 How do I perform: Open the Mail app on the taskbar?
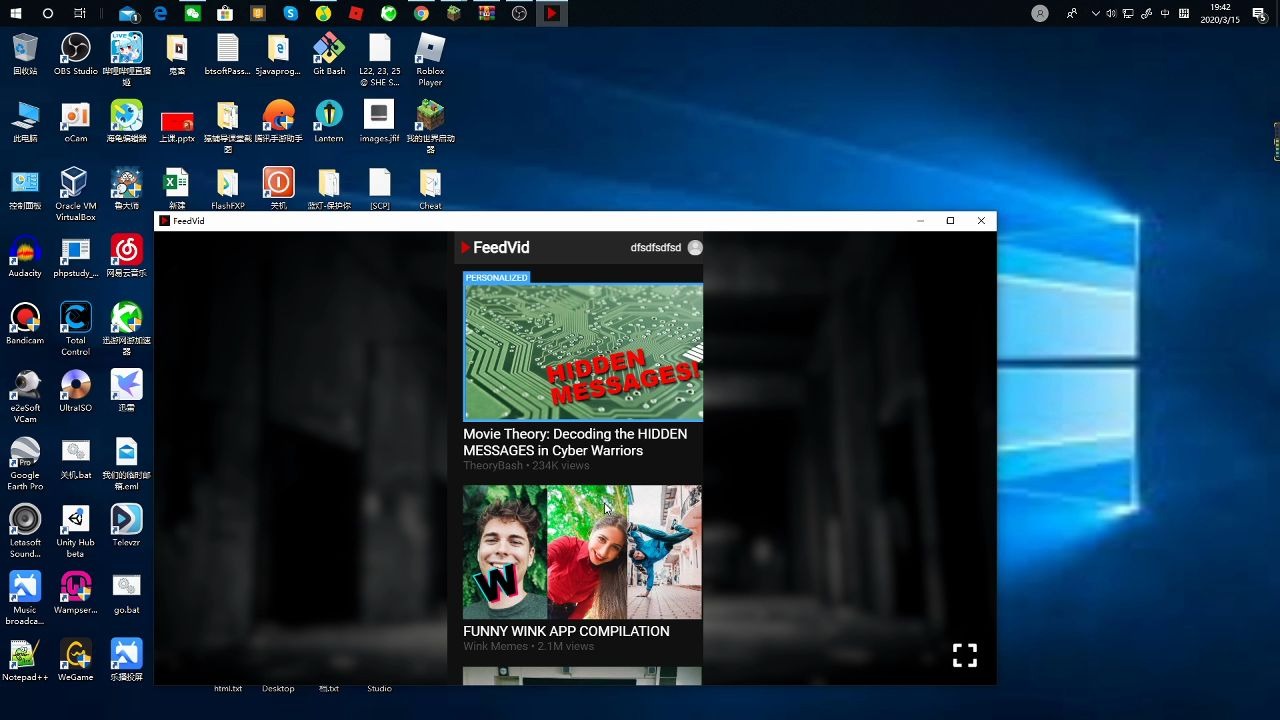pyautogui.click(x=128, y=14)
